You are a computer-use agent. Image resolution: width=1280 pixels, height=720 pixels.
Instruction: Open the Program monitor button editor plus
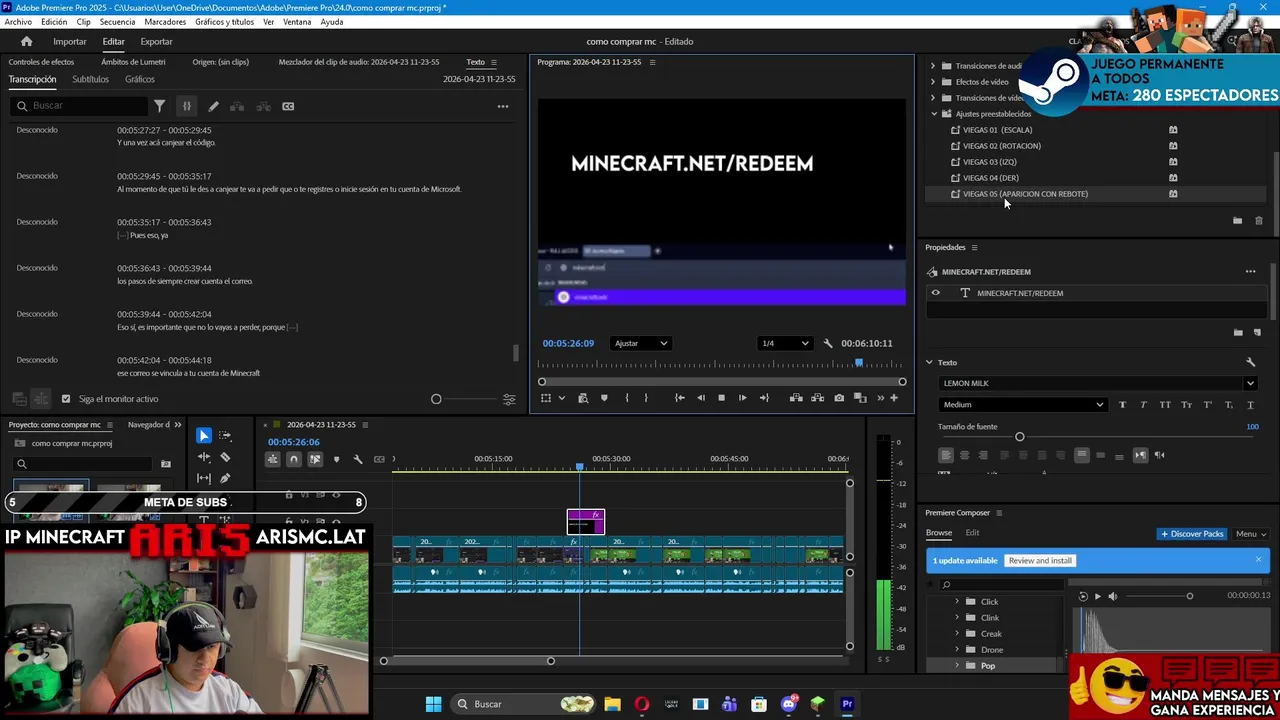[894, 398]
